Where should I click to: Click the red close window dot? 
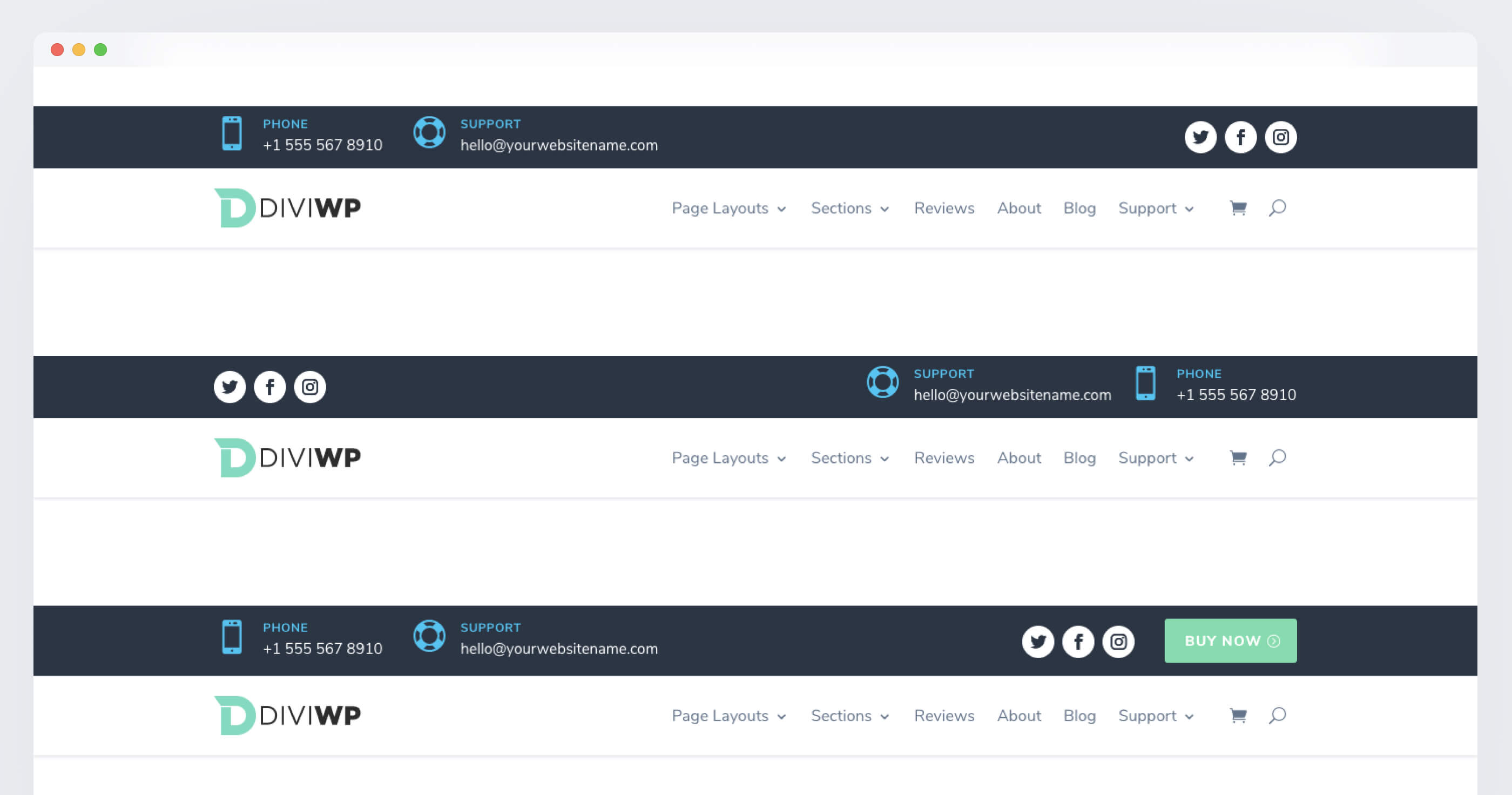click(57, 50)
